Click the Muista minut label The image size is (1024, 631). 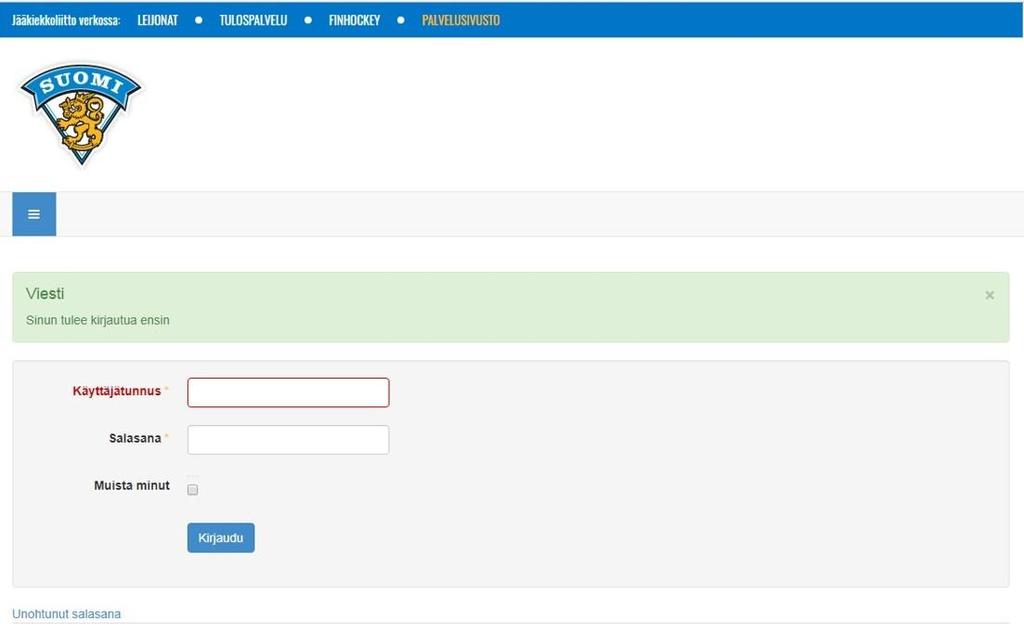(132, 485)
